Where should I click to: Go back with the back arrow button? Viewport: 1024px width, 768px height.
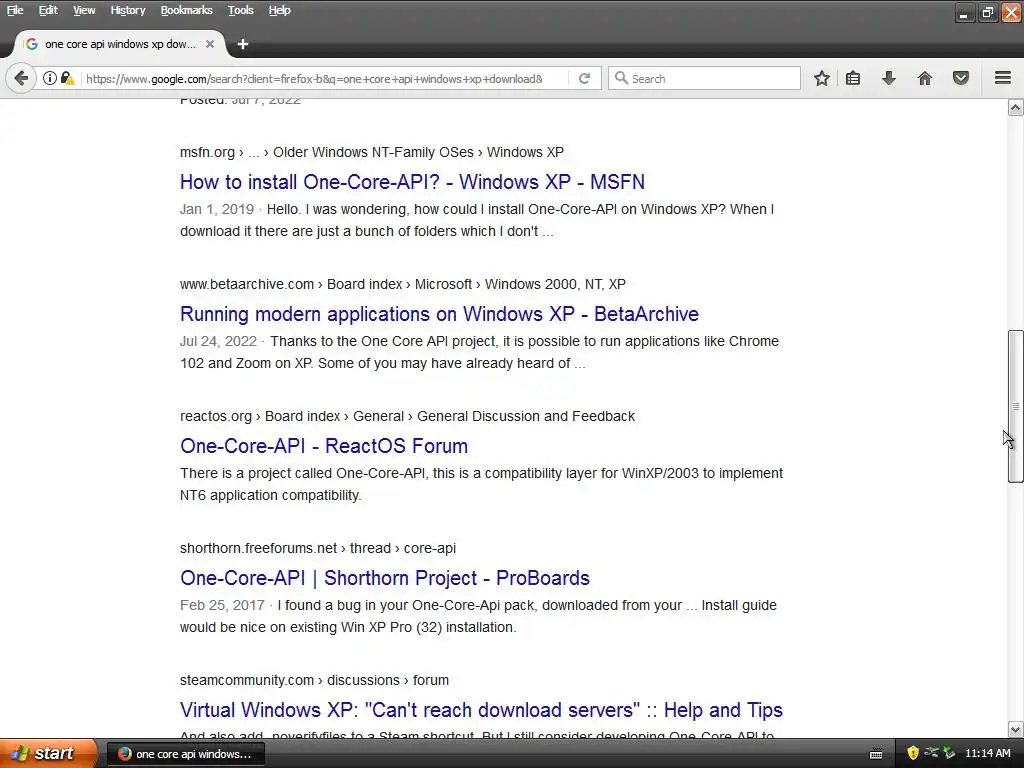click(x=21, y=78)
